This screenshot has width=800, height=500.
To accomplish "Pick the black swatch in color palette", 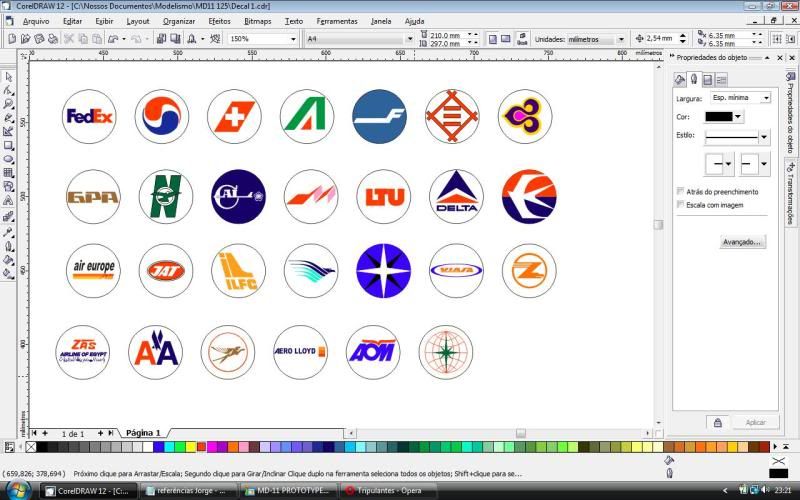I will [x=42, y=447].
